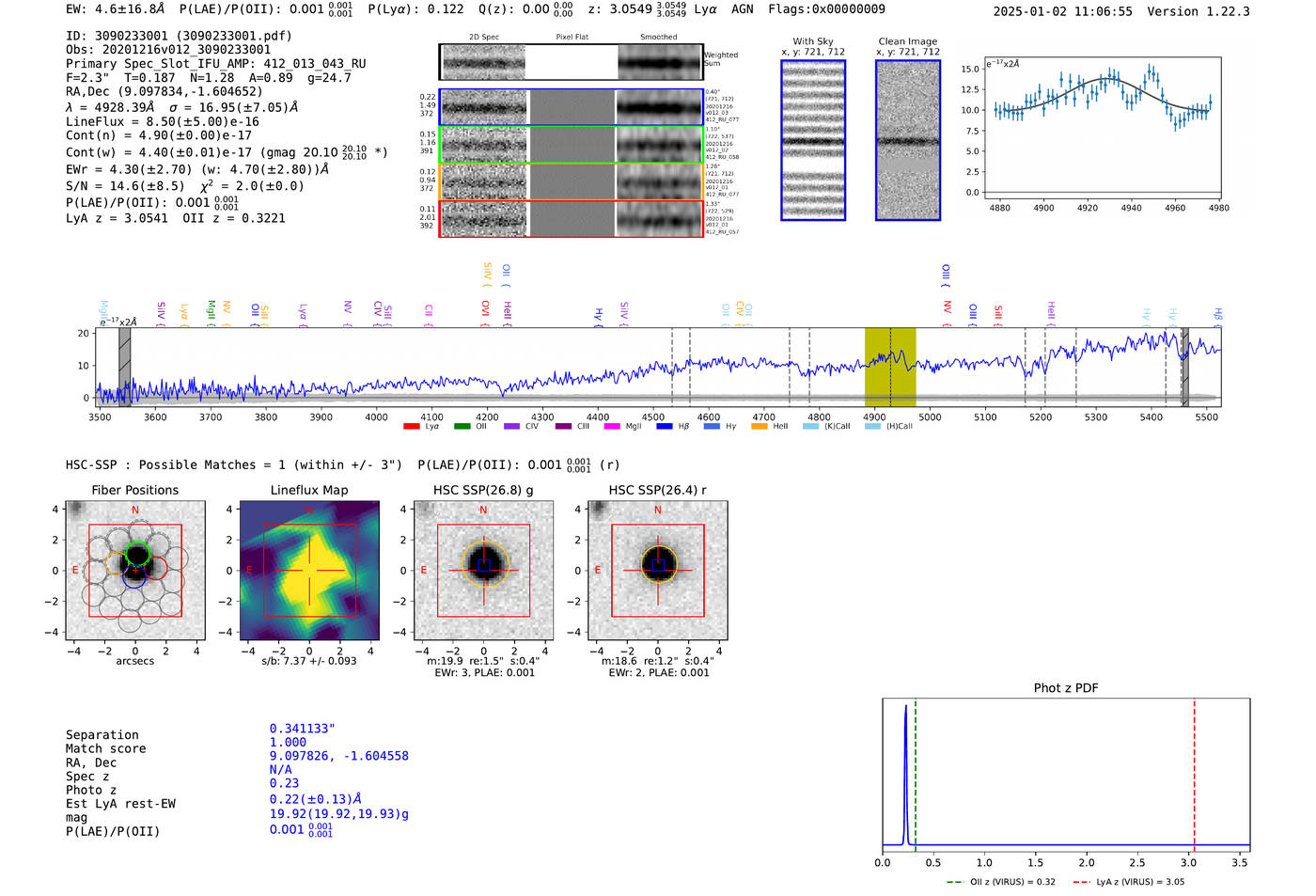This screenshot has width=1316, height=896.
Task: Select the Phot z PDF title
Action: pyautogui.click(x=1066, y=688)
